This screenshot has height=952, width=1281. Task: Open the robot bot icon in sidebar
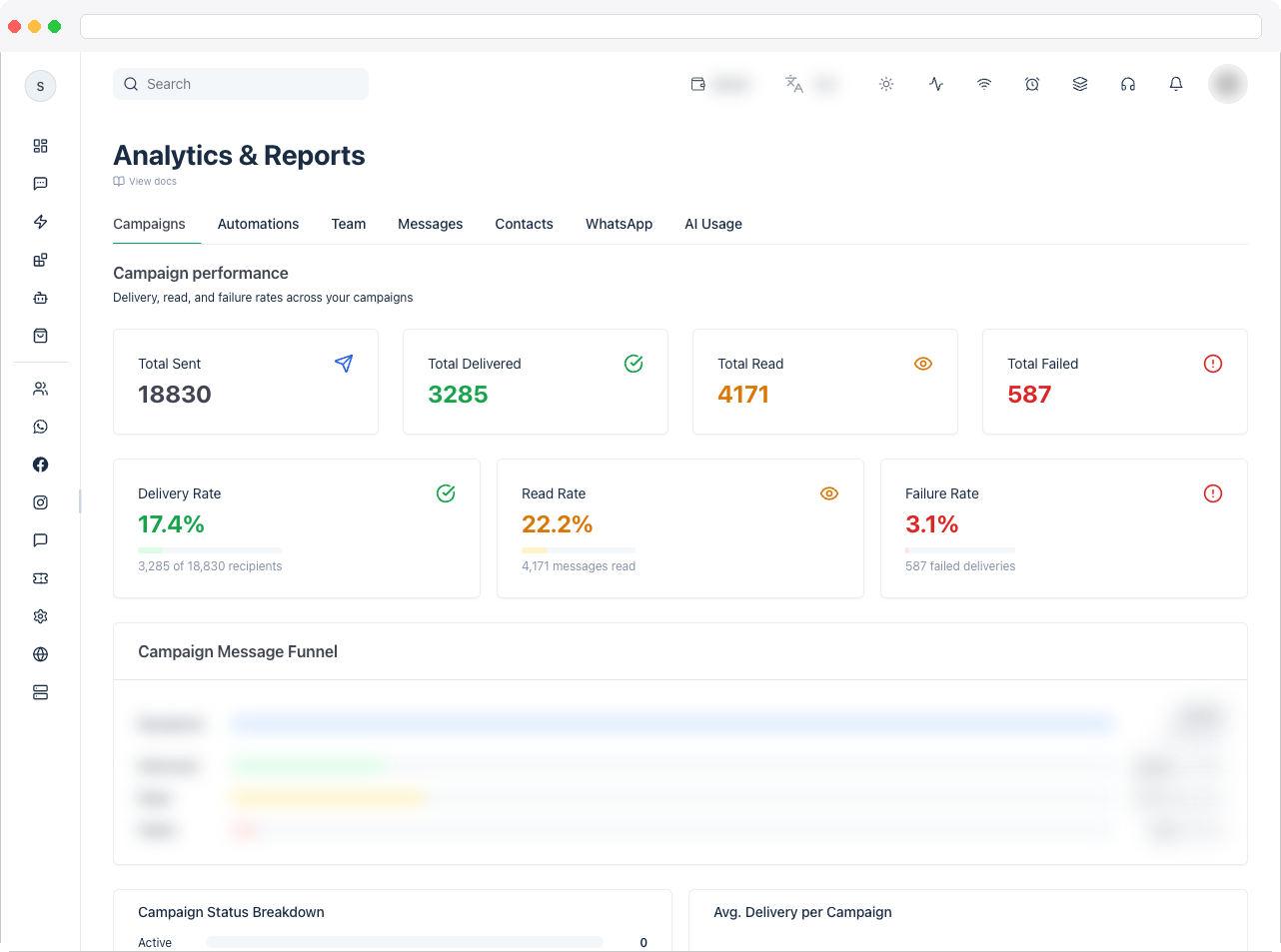(x=40, y=298)
